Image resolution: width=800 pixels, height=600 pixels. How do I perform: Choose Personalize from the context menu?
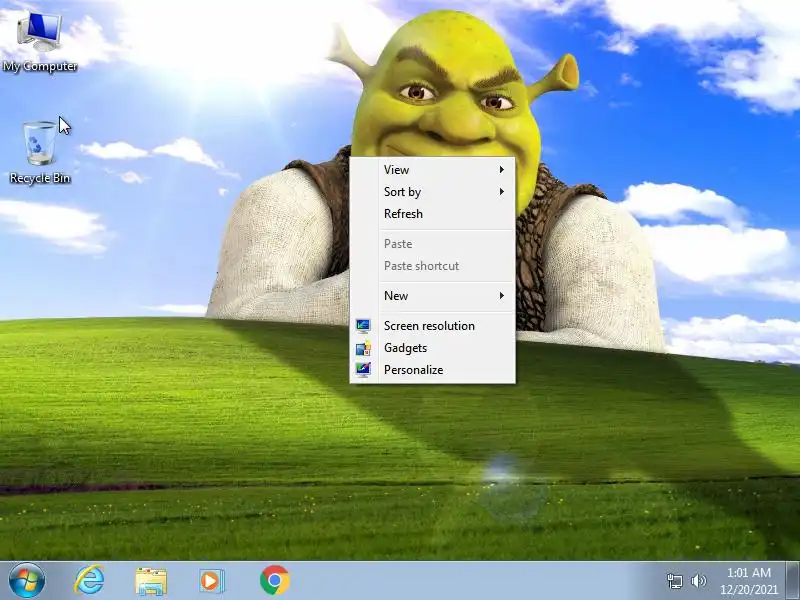(432, 370)
